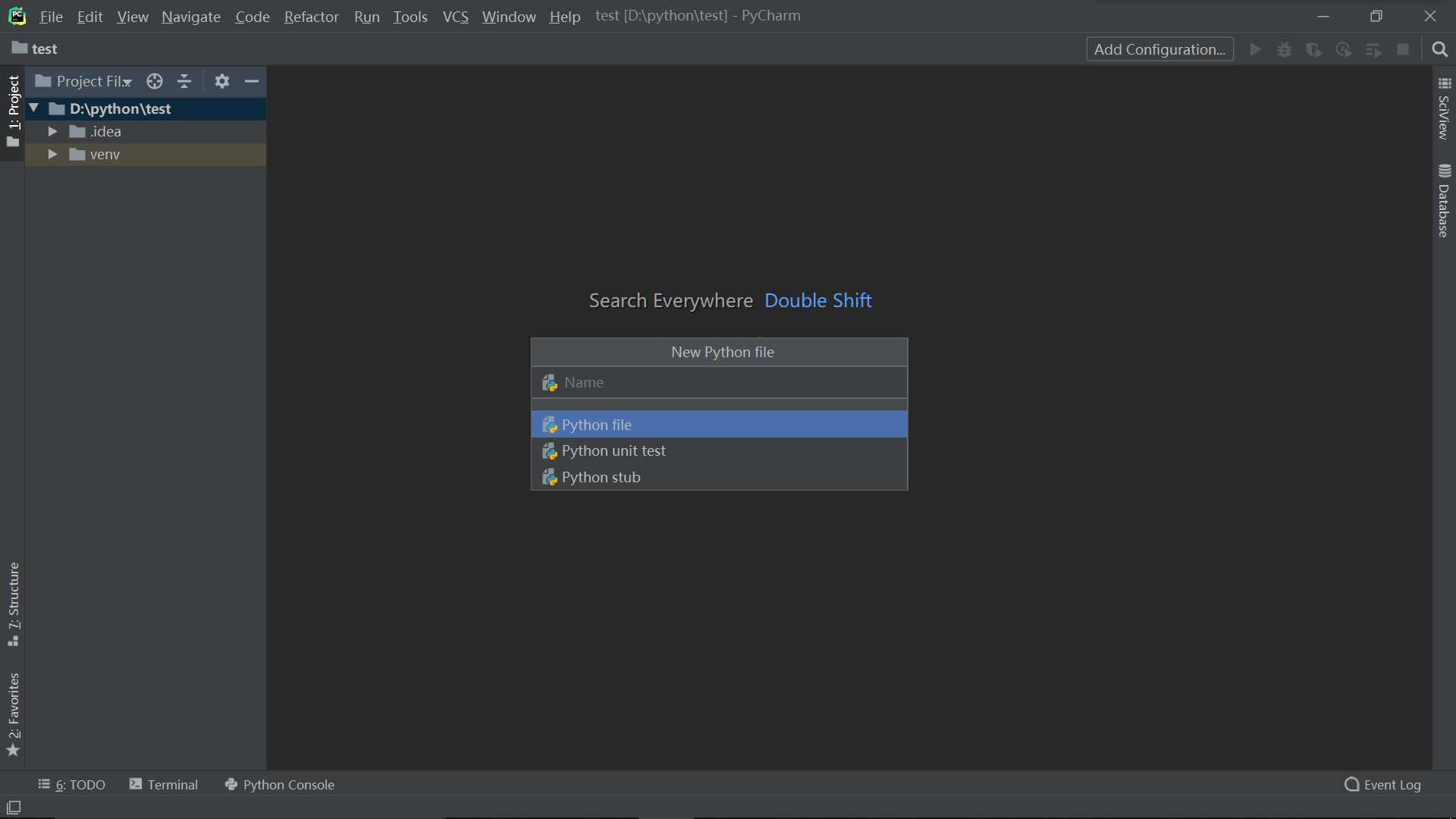Open the Edit menu
1456x819 pixels.
[x=89, y=17]
